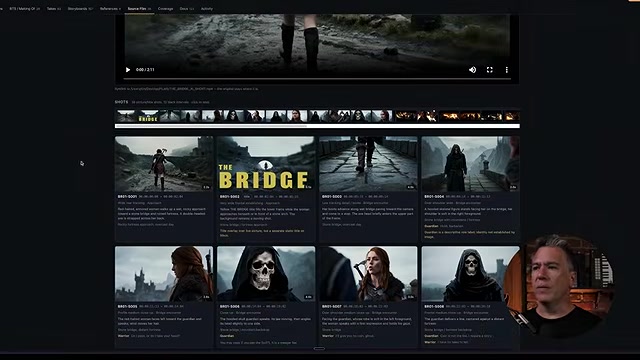Open the Coverage tab
640x360 pixels.
165,9
